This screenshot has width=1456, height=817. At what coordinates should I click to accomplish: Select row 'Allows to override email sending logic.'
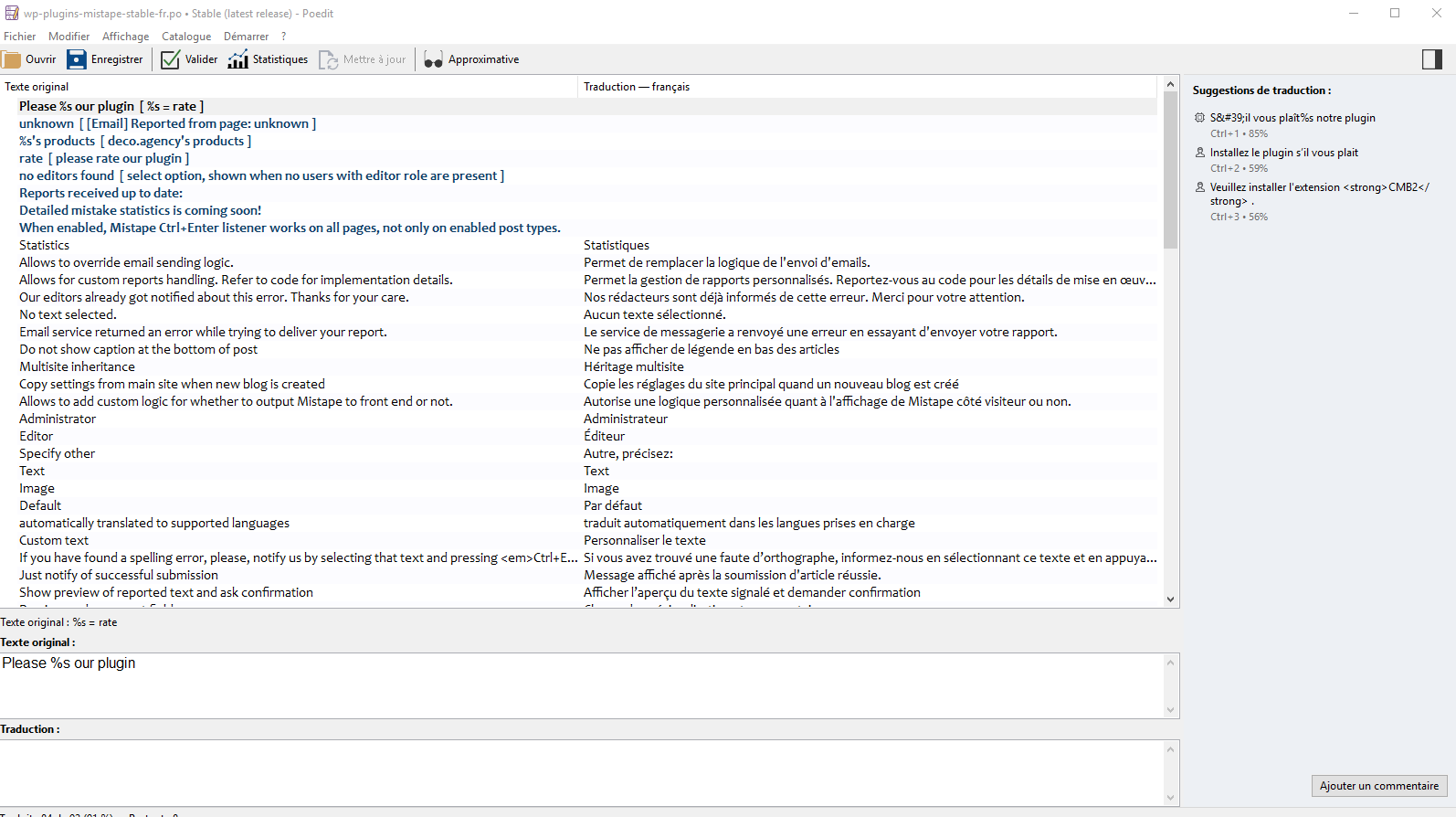click(580, 262)
